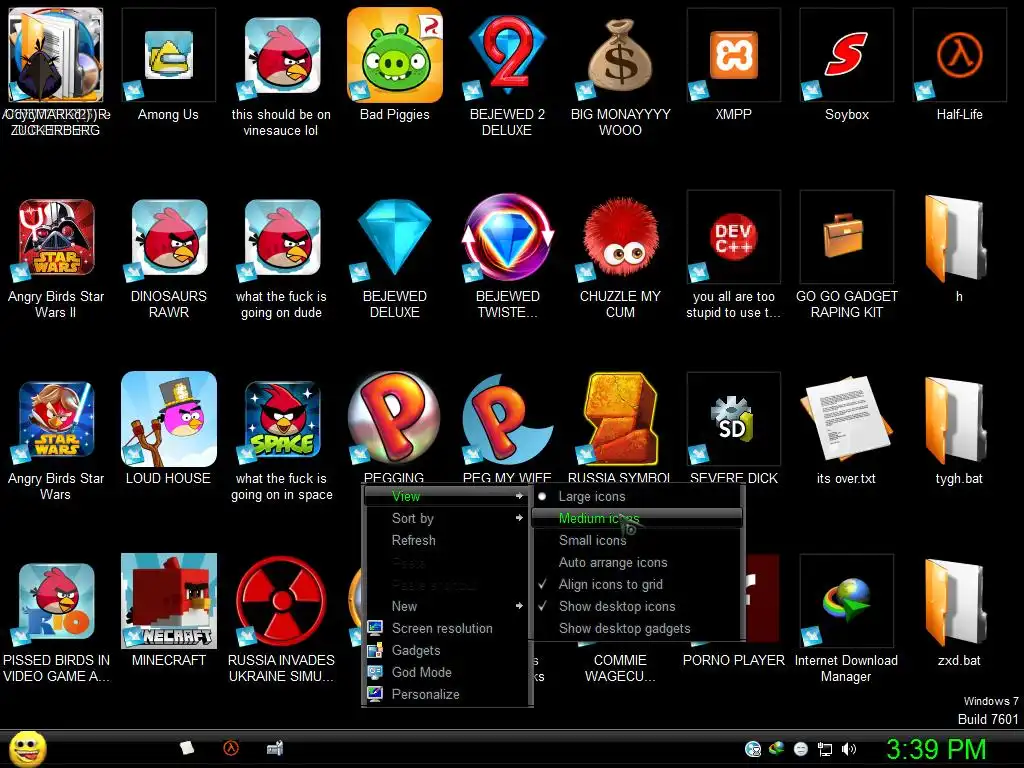Open the Half-Life desktop shortcut
Viewport: 1024px width, 768px height.
[959, 56]
